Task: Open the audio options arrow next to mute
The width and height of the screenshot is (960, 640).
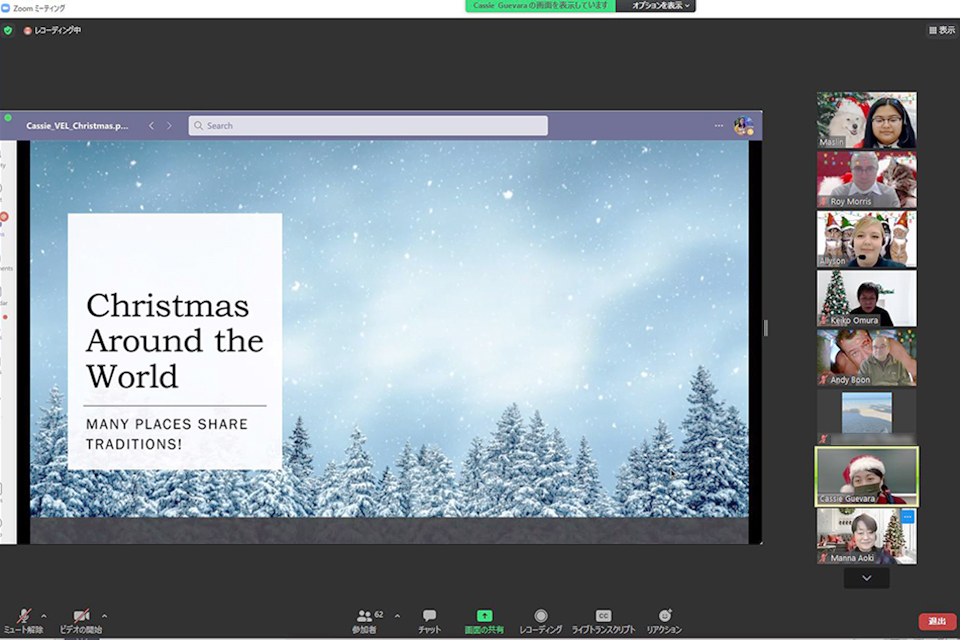Action: (x=43, y=616)
